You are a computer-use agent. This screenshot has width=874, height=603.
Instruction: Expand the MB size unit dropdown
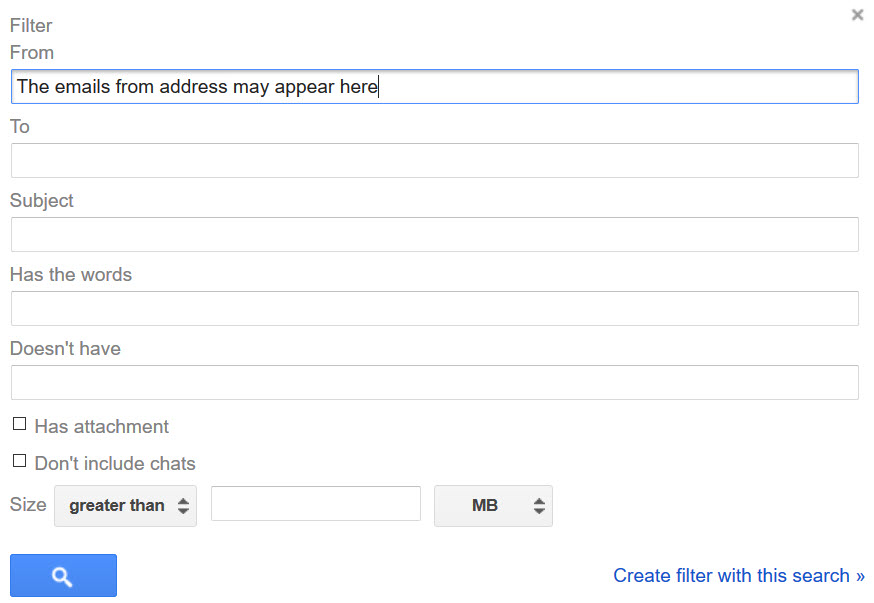[493, 506]
